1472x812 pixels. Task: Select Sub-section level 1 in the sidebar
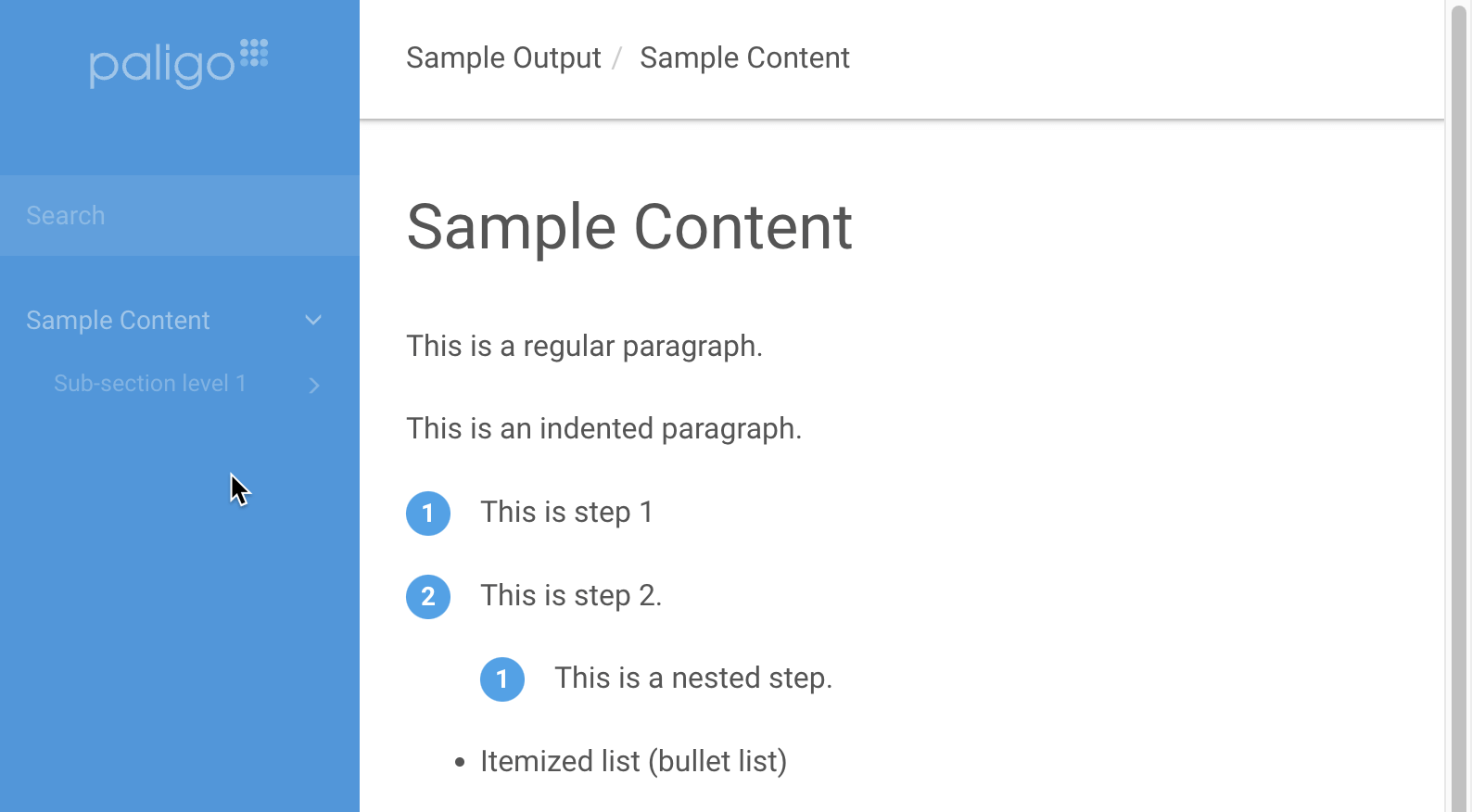pyautogui.click(x=149, y=384)
